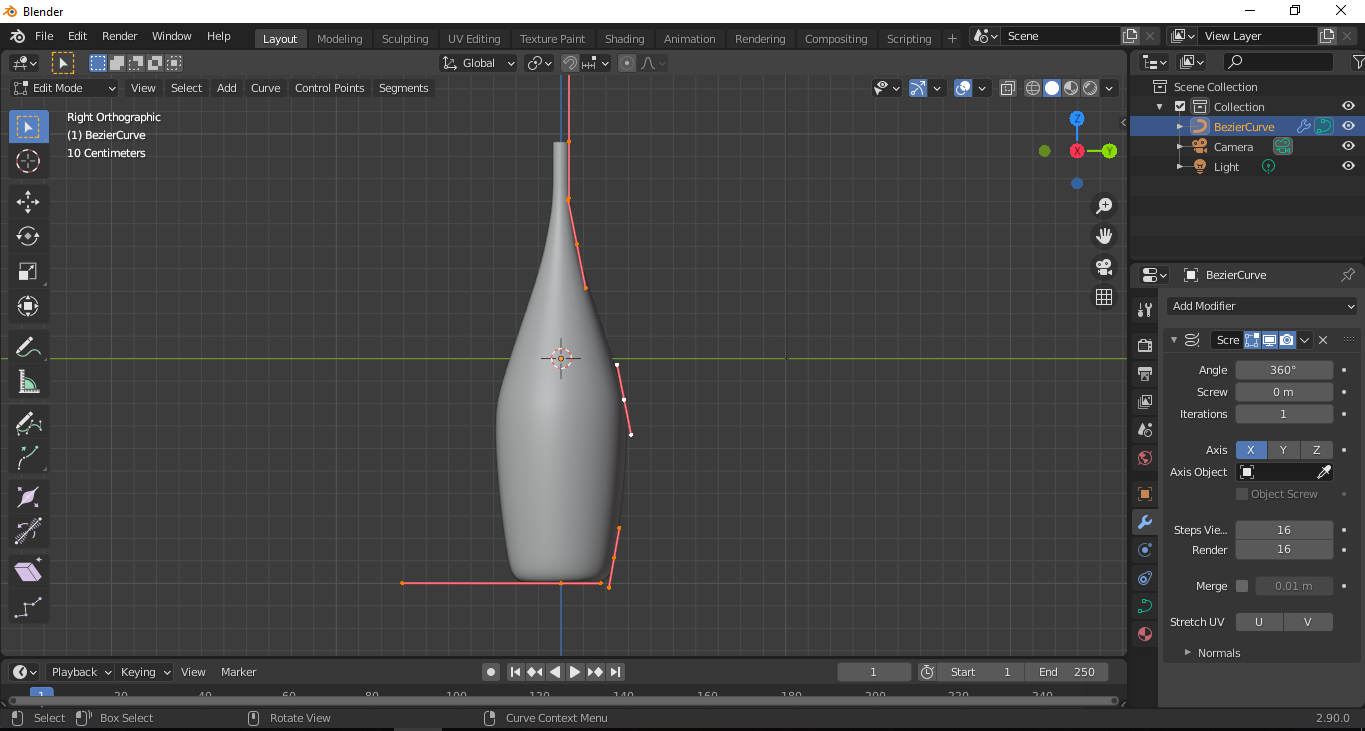This screenshot has width=1365, height=731.
Task: Adjust the Angle slider set to 360°
Action: point(1284,369)
